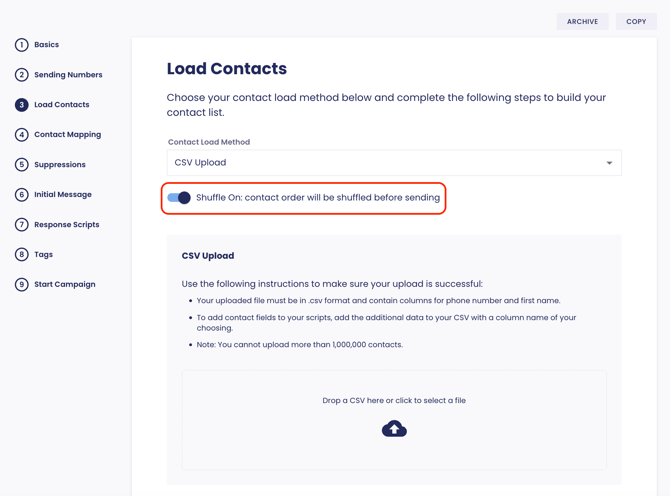670x496 pixels.
Task: Click the COPY button
Action: (636, 21)
